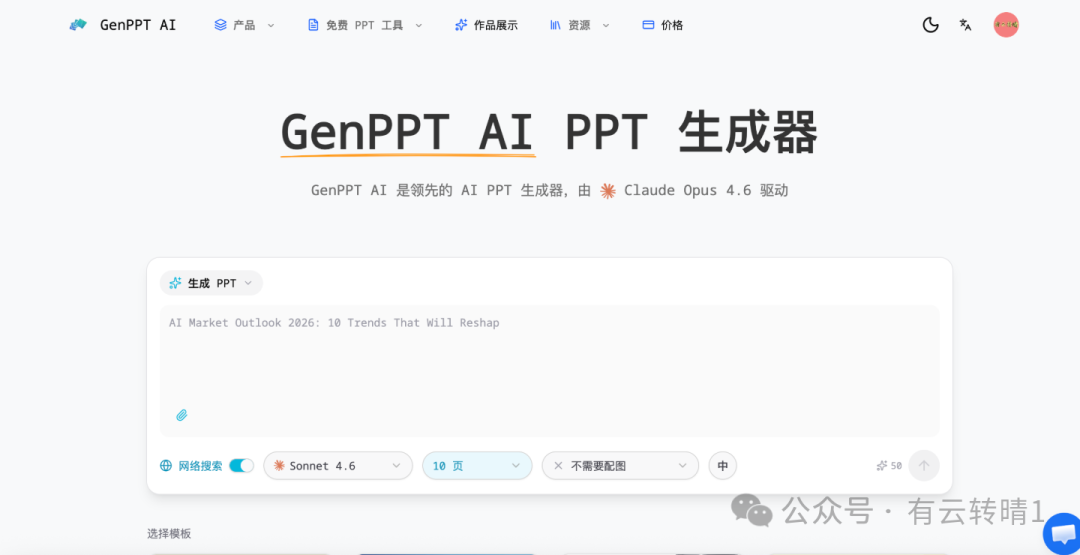The height and width of the screenshot is (555, 1080).
Task: Click the 价格 card icon
Action: coord(647,25)
